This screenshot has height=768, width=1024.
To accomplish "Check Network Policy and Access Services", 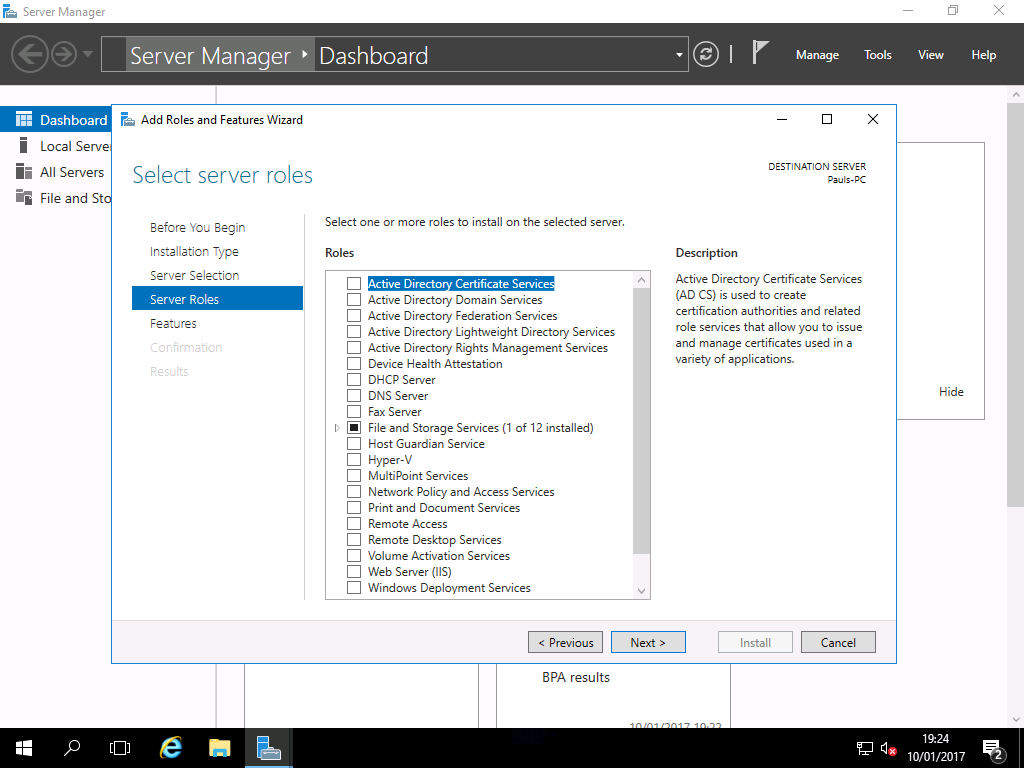I will pos(354,492).
